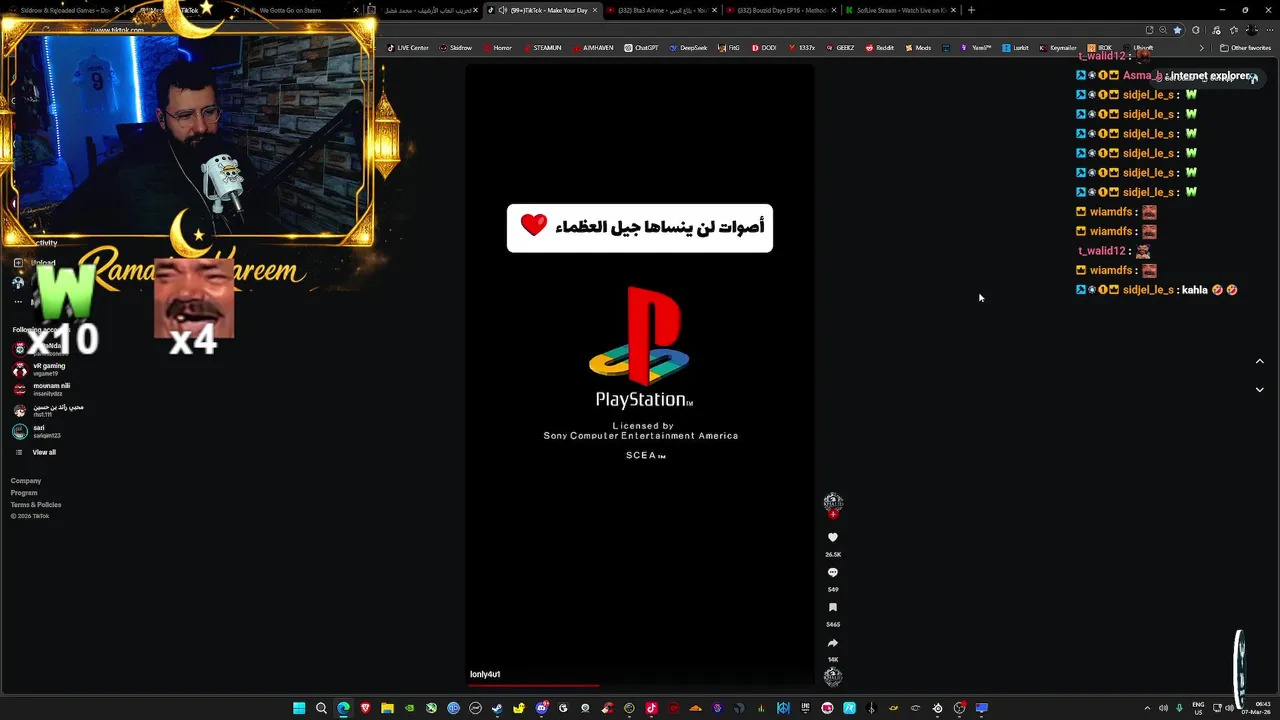1280x720 pixels.
Task: Expand the Company footer section
Action: pos(26,481)
